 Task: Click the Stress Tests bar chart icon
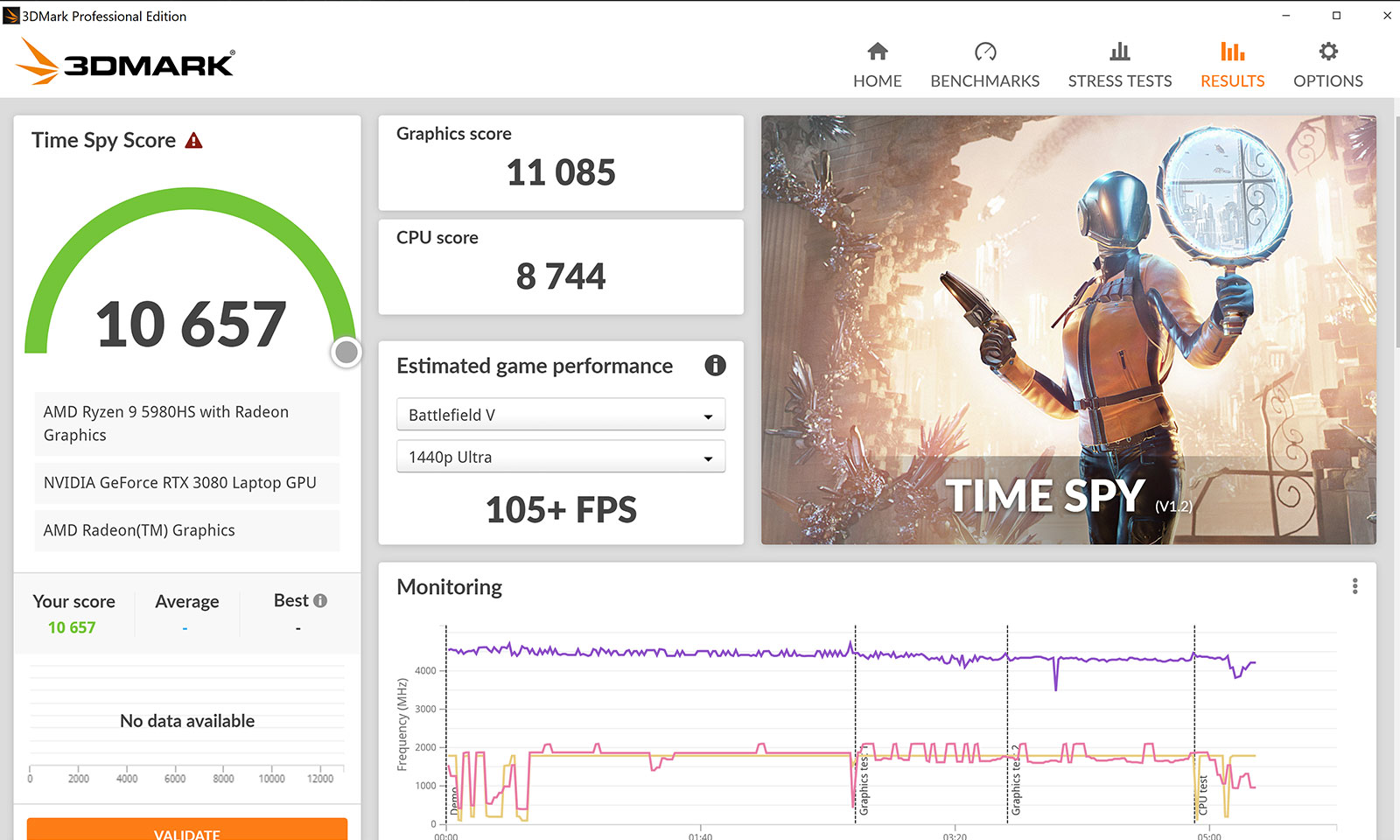coord(1120,52)
